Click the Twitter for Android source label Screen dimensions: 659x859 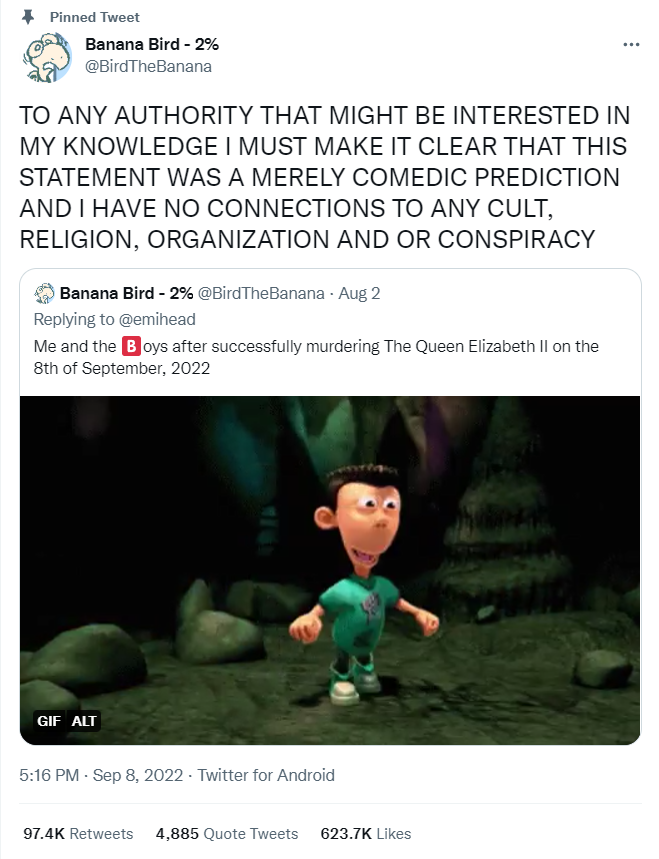(x=266, y=775)
